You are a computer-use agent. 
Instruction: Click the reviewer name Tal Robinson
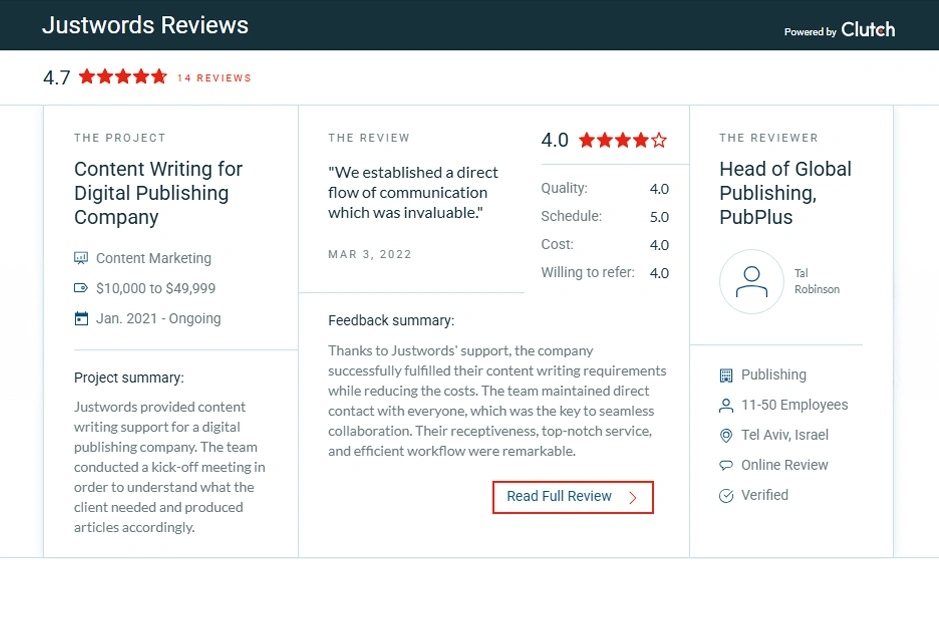click(x=817, y=281)
